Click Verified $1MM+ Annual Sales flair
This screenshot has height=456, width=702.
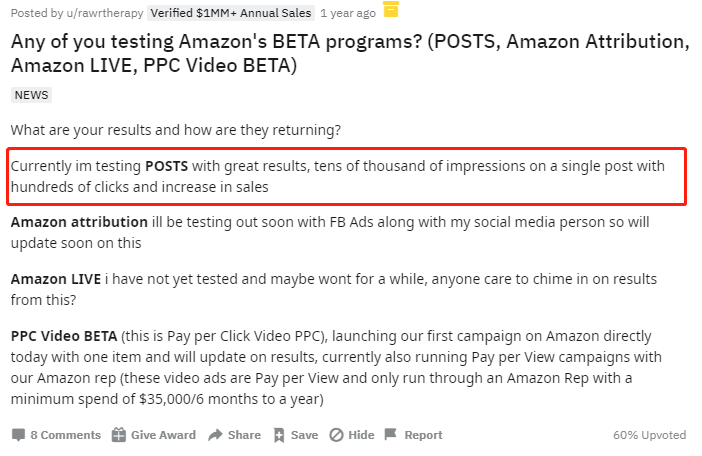(x=231, y=13)
